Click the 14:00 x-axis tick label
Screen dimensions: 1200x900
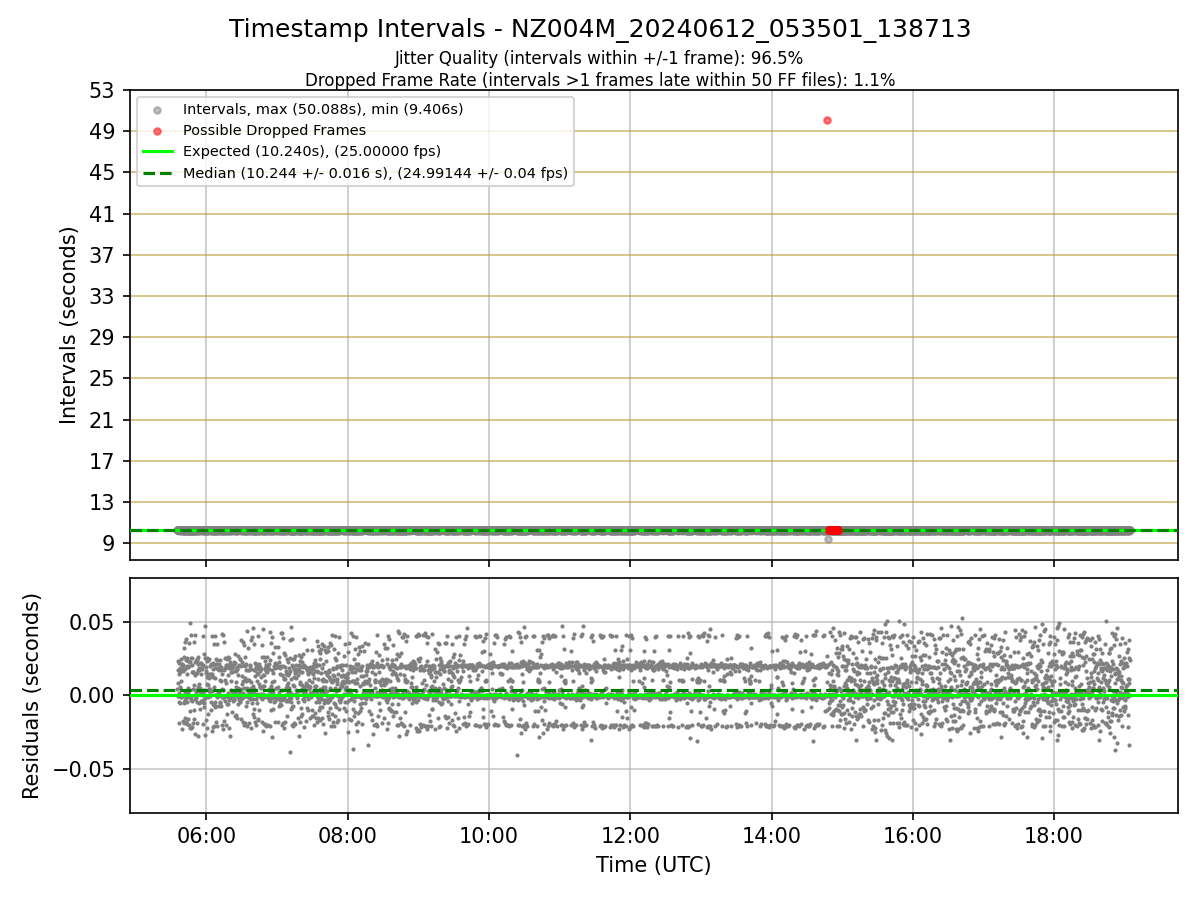pyautogui.click(x=772, y=836)
